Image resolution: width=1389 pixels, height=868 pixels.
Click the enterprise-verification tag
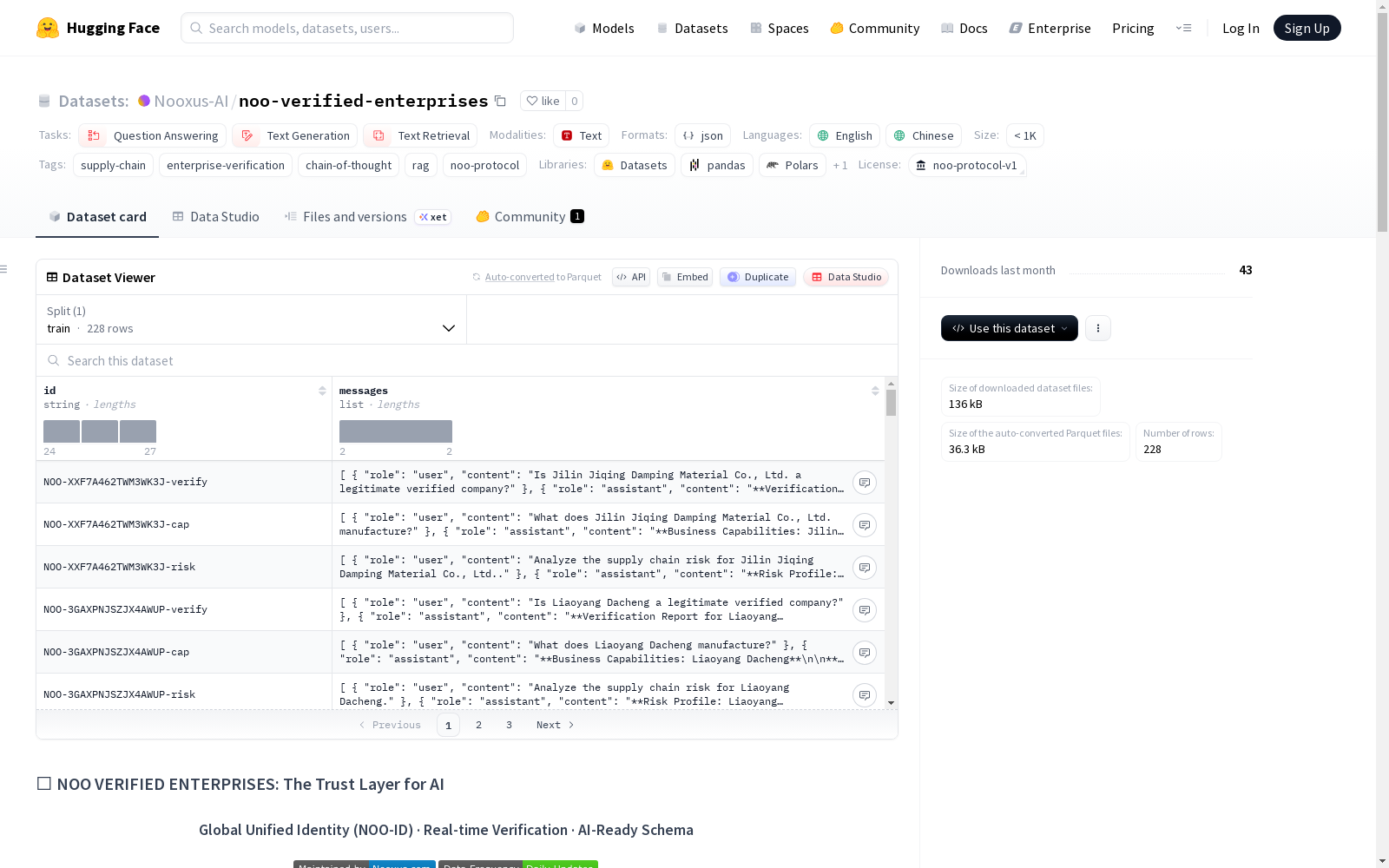(226, 165)
